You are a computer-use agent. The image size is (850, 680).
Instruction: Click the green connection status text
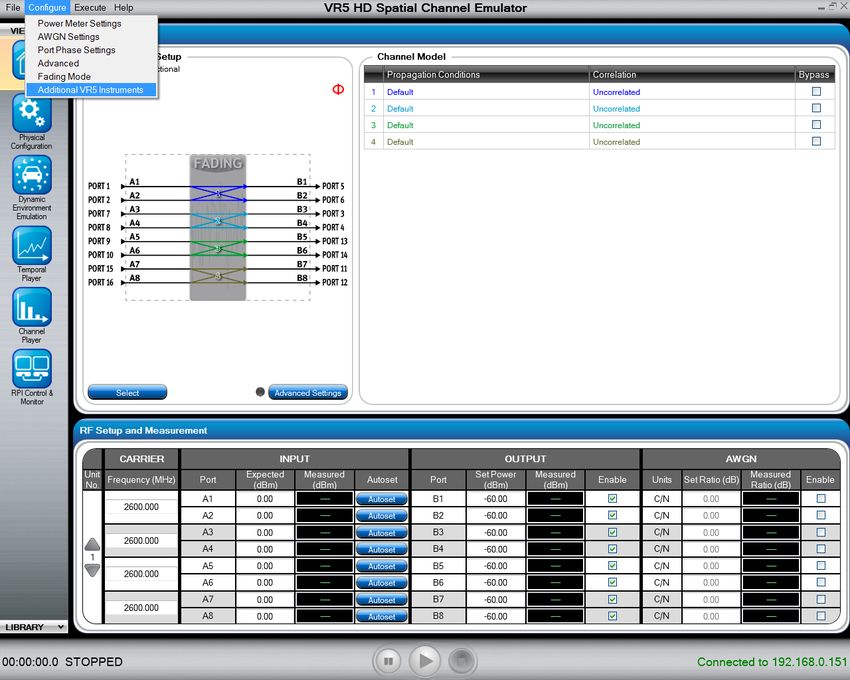click(x=771, y=662)
